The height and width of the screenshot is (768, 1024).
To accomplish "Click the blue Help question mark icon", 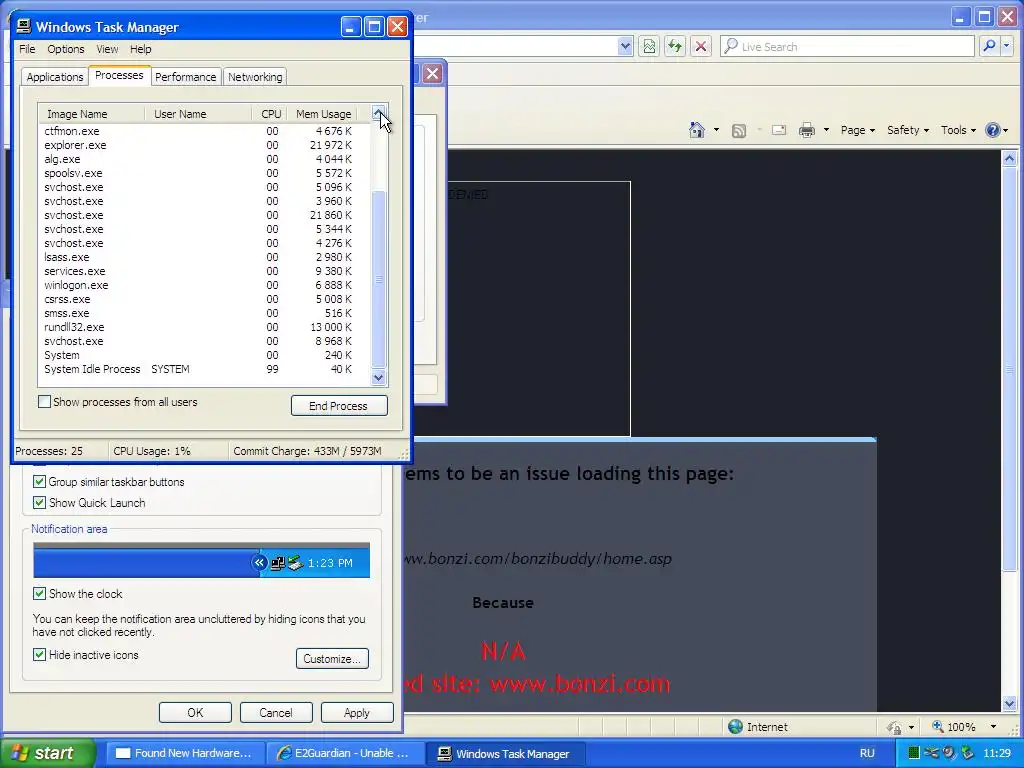I will coord(992,130).
